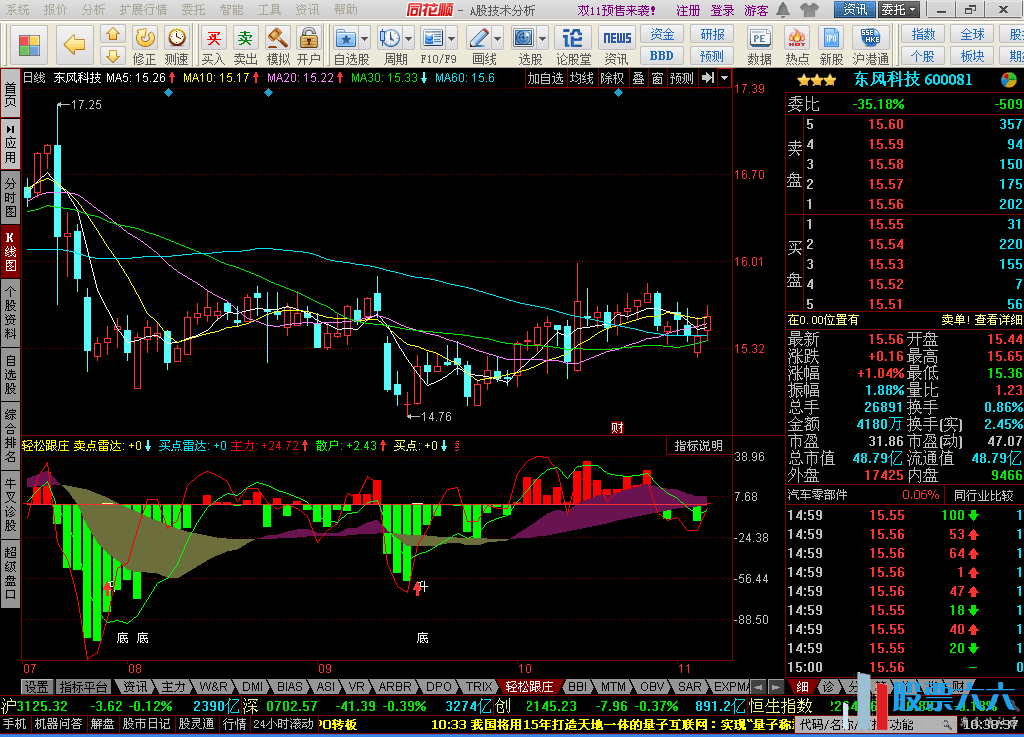
Task: Click the pie chart icon beside 600081
Action: [1010, 80]
